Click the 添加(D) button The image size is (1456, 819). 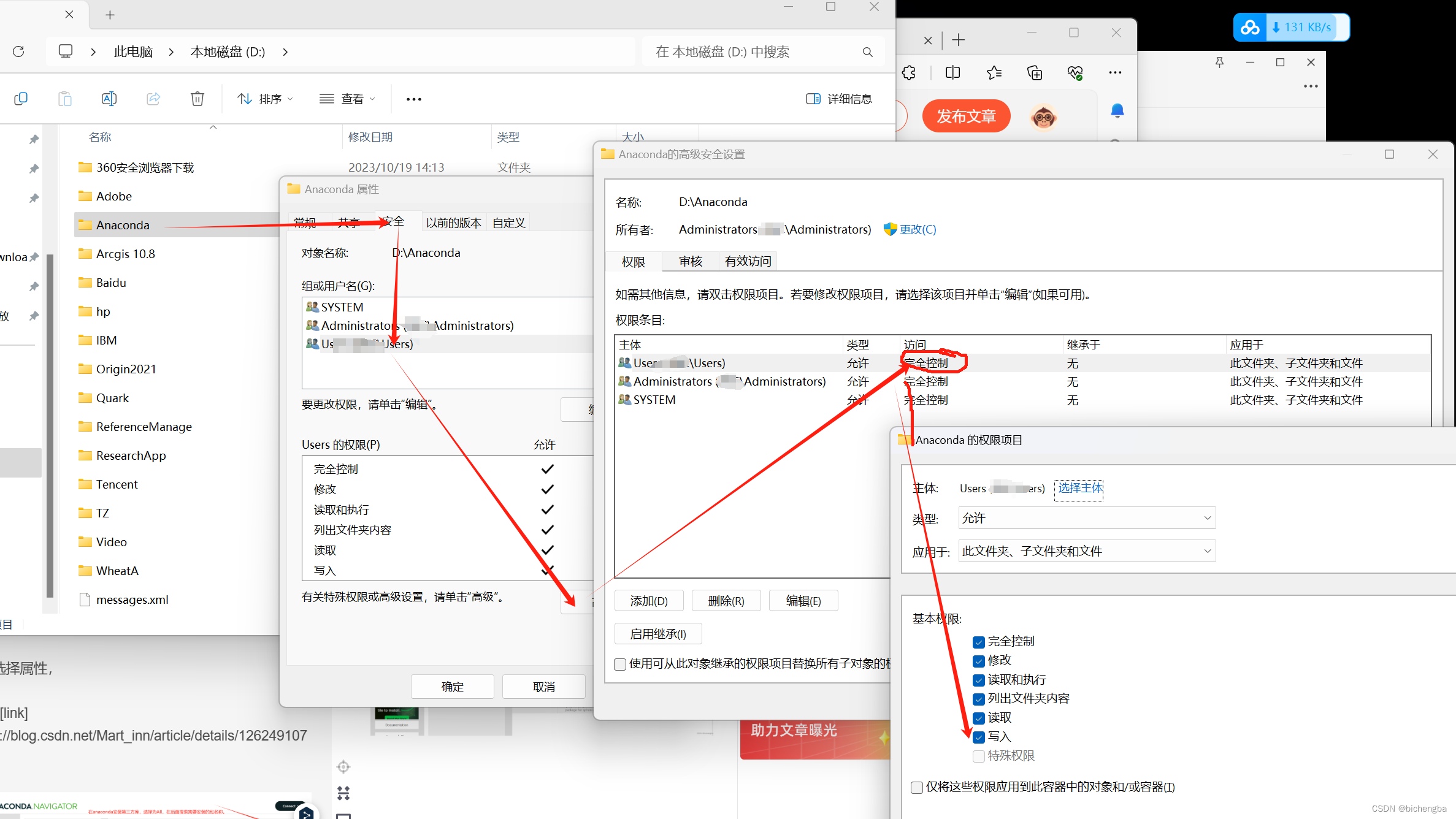649,600
